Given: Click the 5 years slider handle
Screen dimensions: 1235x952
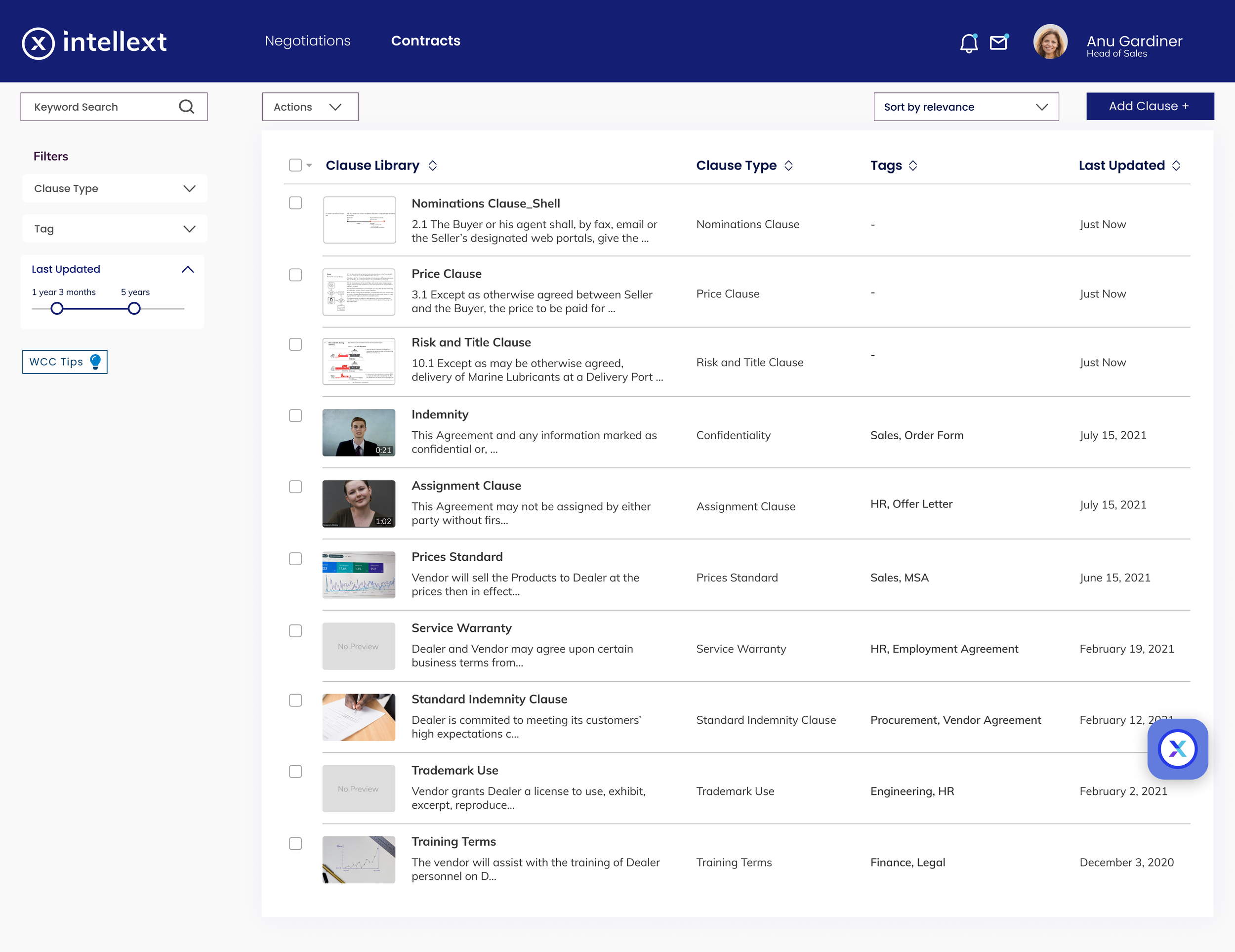Looking at the screenshot, I should click(x=134, y=308).
